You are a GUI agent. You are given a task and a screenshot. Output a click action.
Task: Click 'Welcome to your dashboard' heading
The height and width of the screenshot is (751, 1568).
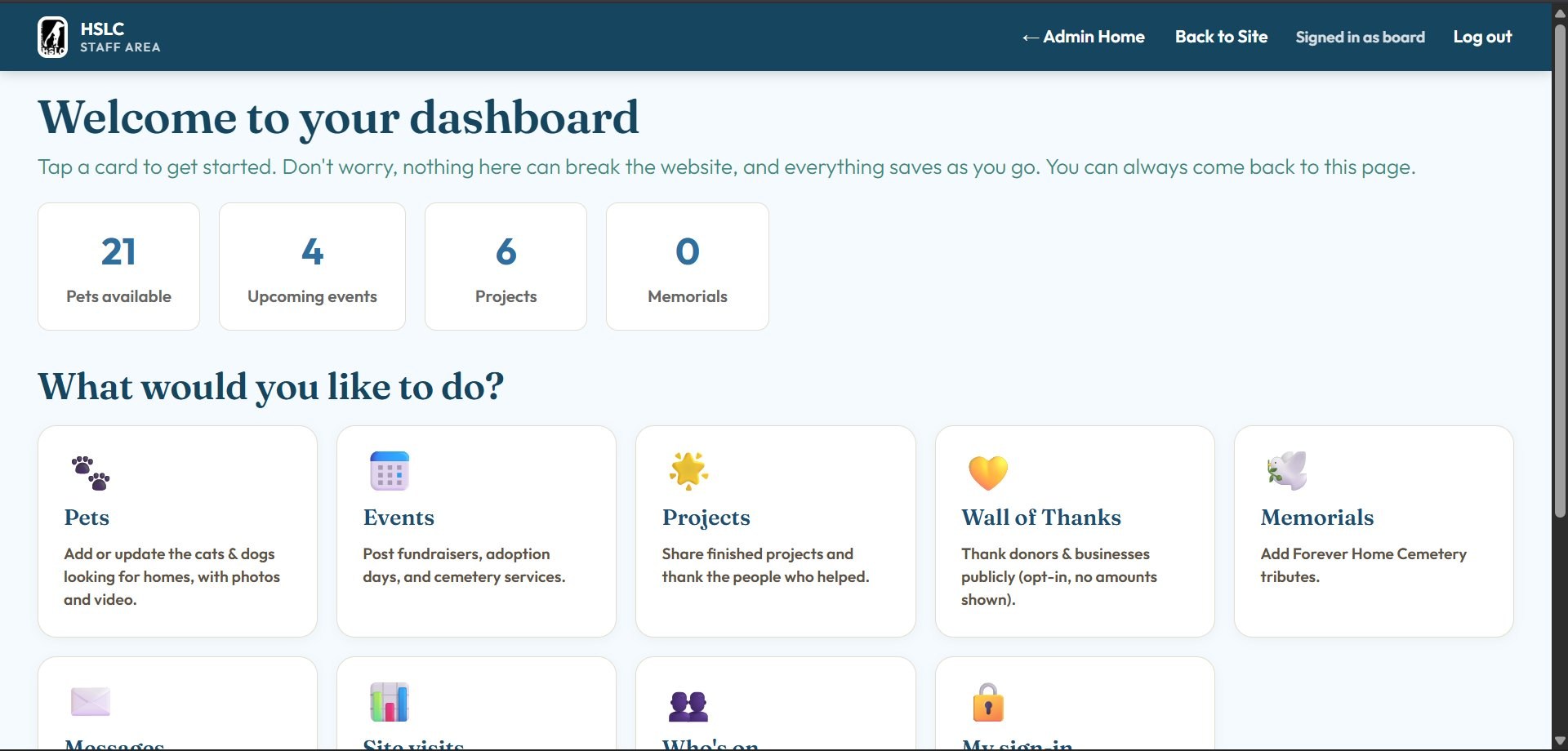(338, 118)
